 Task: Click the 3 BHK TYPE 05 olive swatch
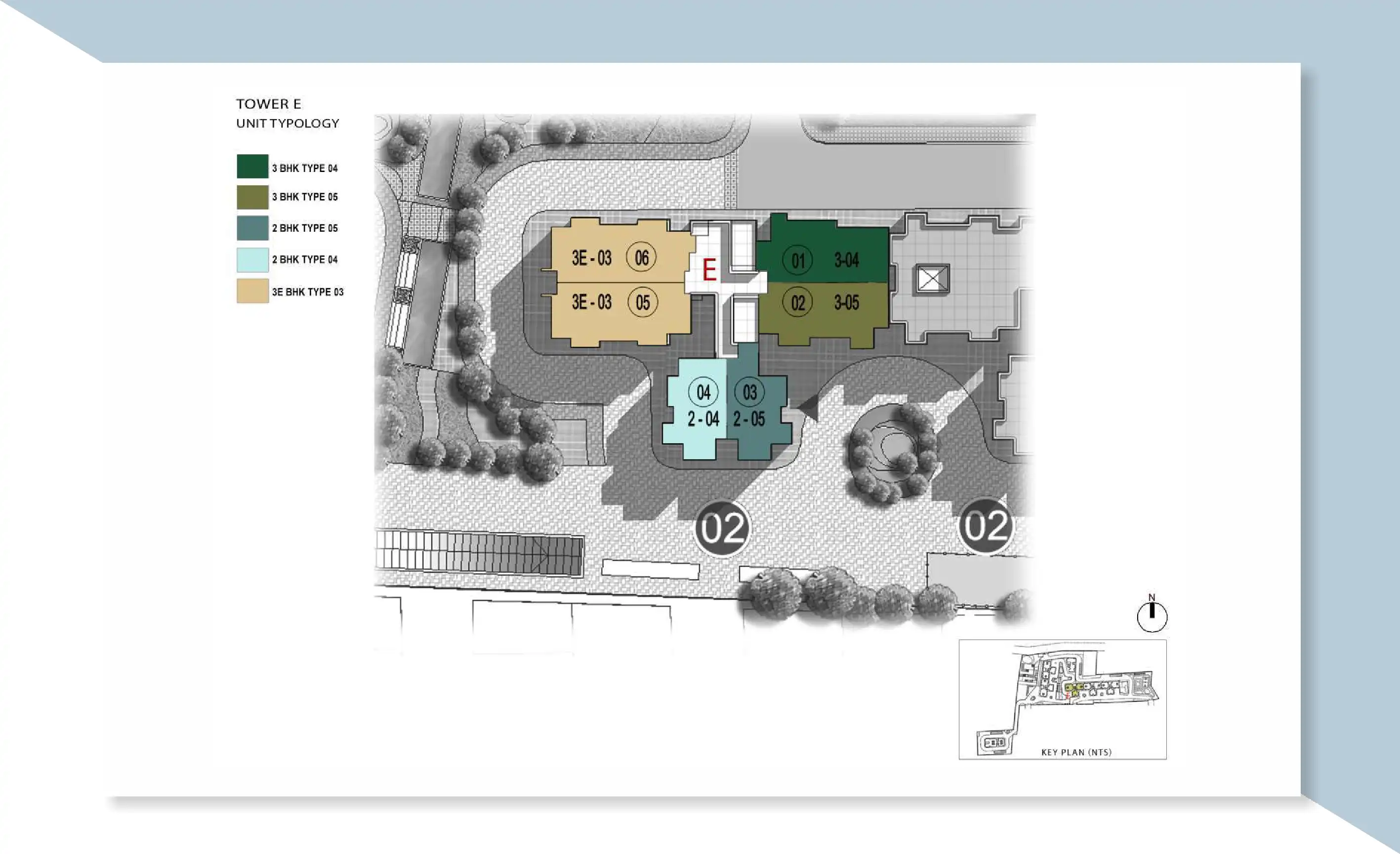[252, 197]
